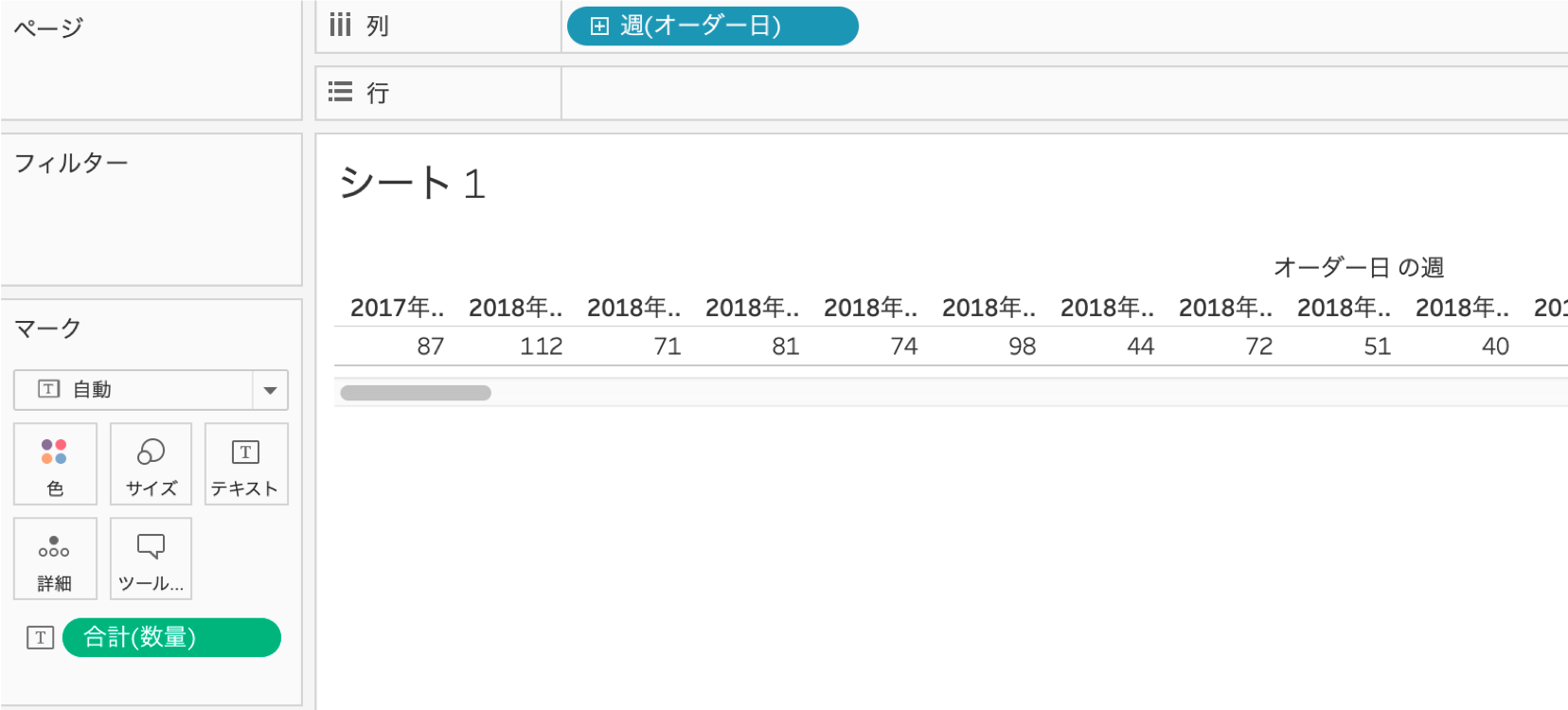Select the cell with value 112
Screen dimensions: 1568x710
(x=542, y=346)
